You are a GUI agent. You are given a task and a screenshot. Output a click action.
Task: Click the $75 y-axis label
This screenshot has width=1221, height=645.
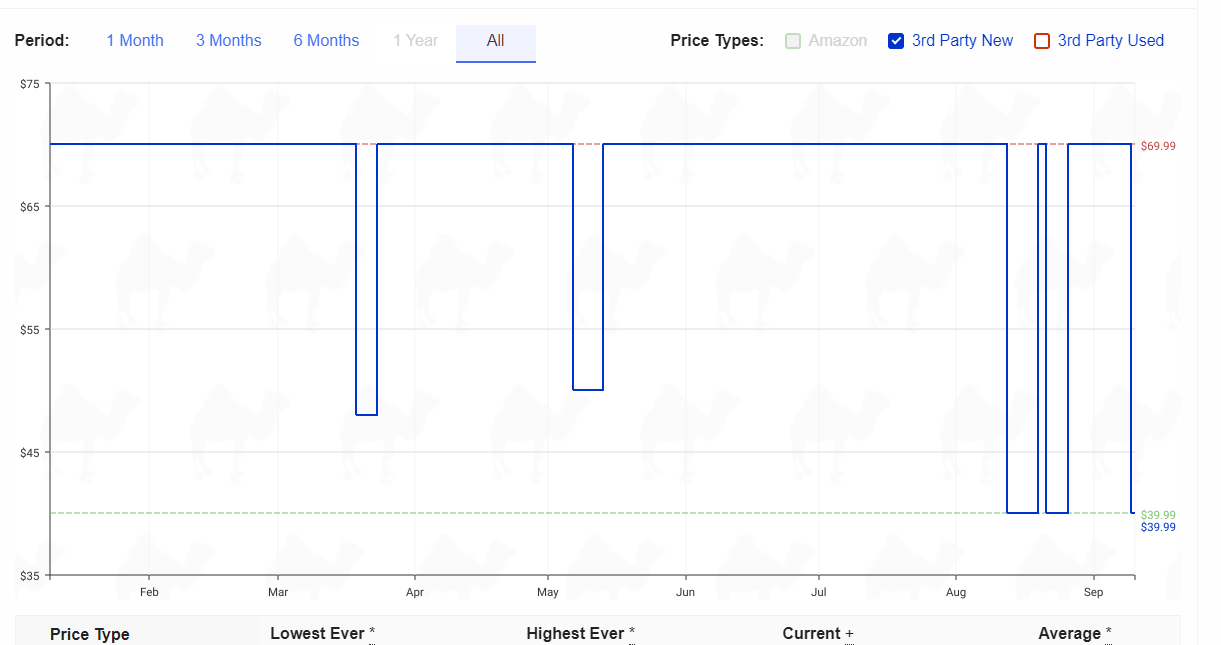pyautogui.click(x=30, y=84)
